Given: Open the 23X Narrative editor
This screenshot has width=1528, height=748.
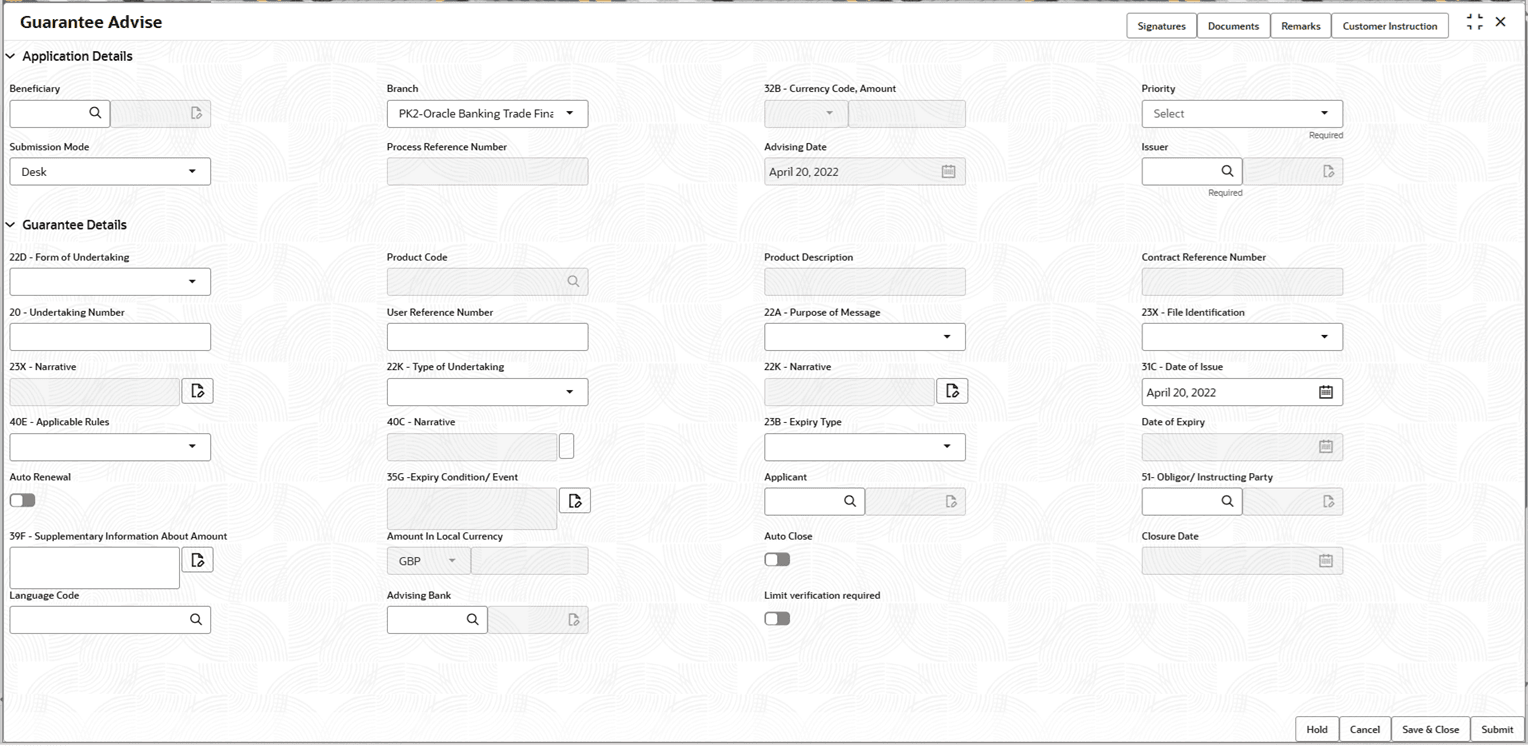Looking at the screenshot, I should (x=197, y=390).
